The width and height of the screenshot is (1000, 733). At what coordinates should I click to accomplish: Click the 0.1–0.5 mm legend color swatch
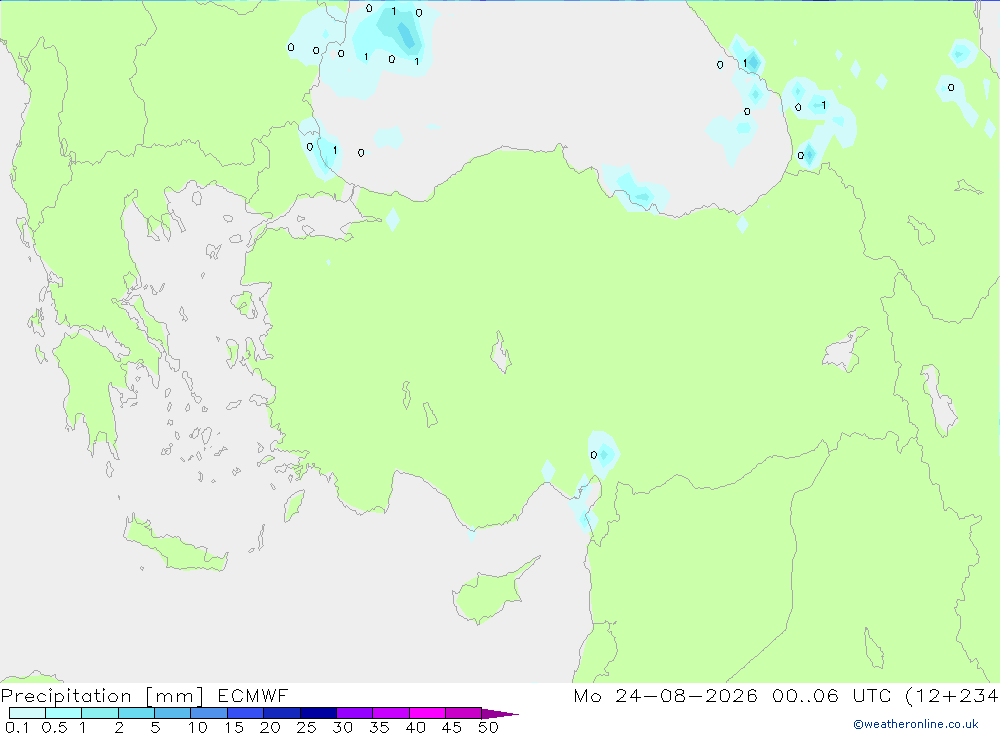click(27, 713)
